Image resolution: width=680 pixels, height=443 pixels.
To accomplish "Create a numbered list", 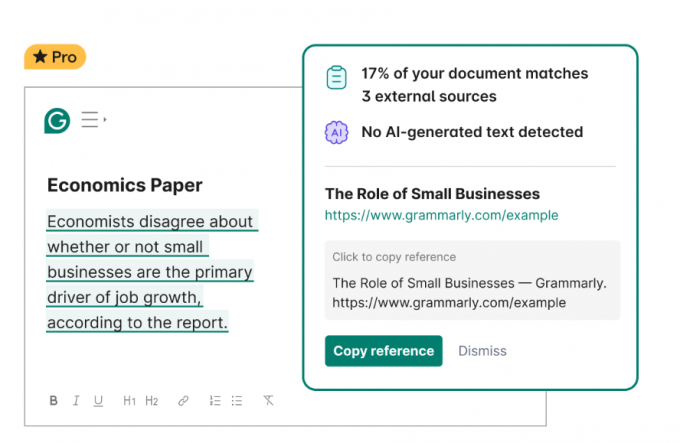I will coord(215,401).
